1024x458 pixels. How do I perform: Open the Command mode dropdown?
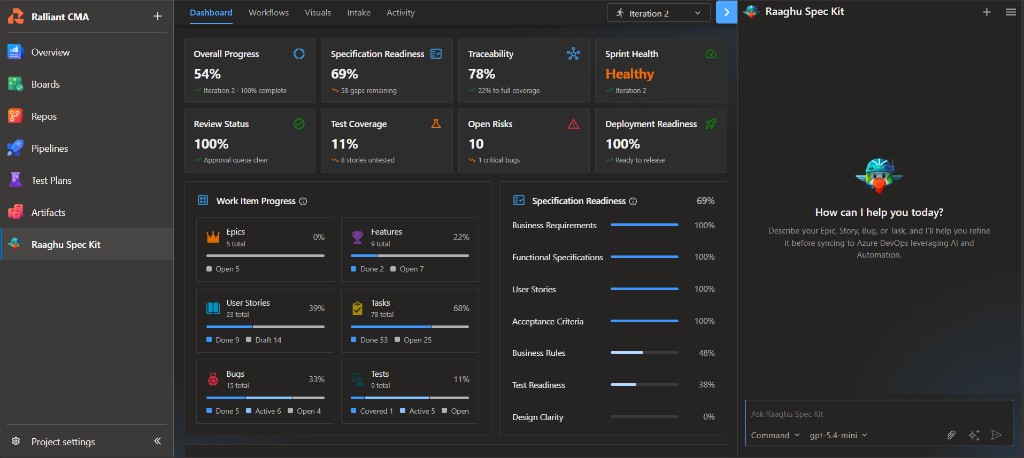point(775,435)
